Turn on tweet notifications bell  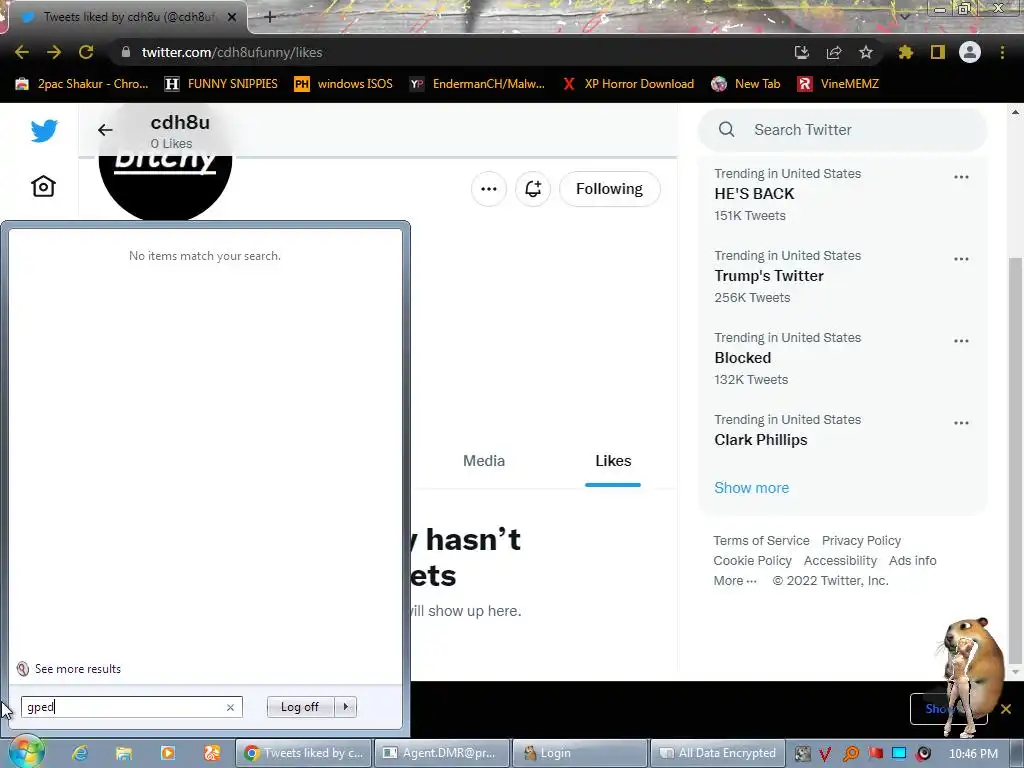pos(533,189)
